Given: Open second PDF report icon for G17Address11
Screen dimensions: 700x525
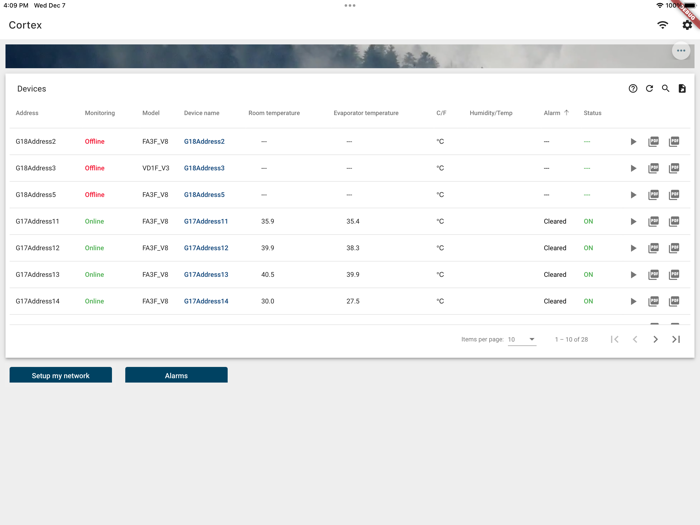Looking at the screenshot, I should 674,221.
